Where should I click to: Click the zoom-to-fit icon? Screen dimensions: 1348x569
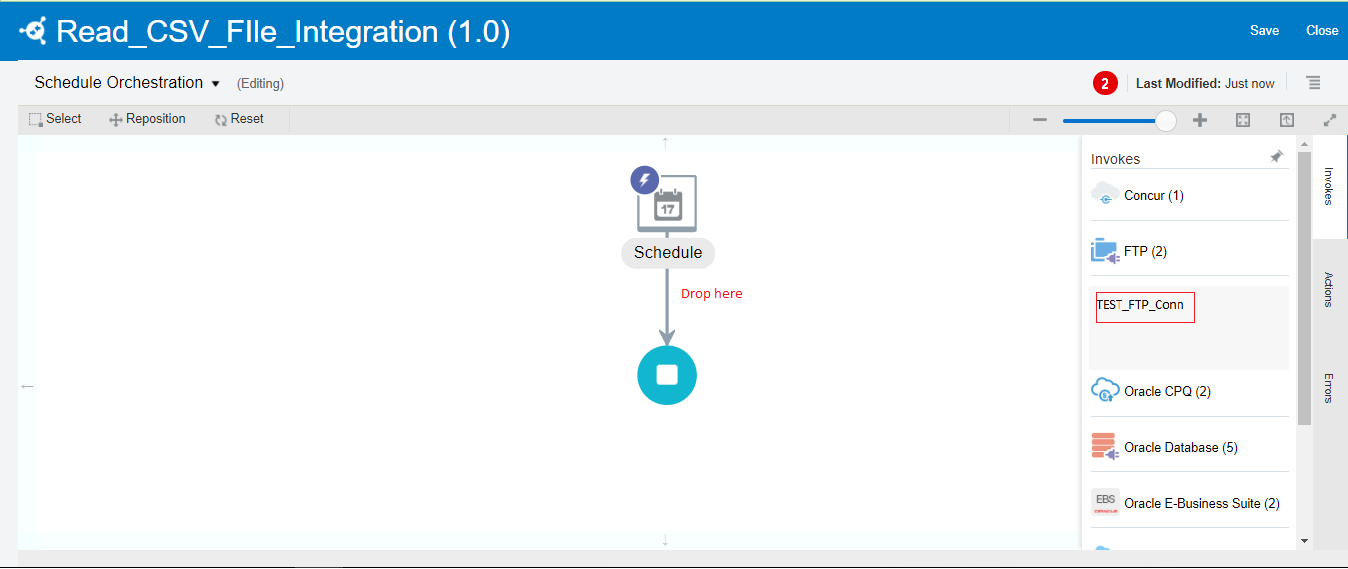1243,120
